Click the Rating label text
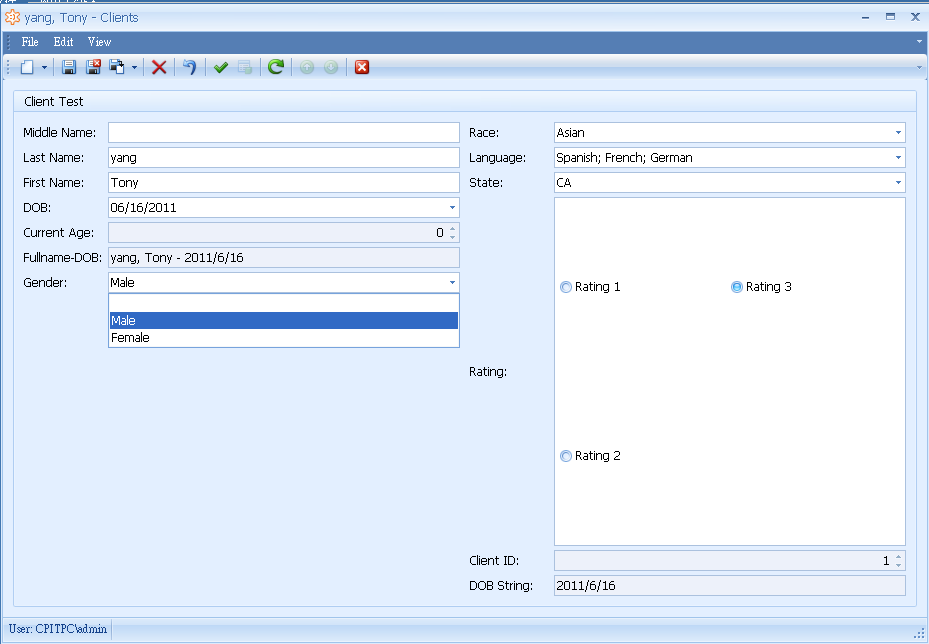The width and height of the screenshot is (929, 644). click(488, 372)
